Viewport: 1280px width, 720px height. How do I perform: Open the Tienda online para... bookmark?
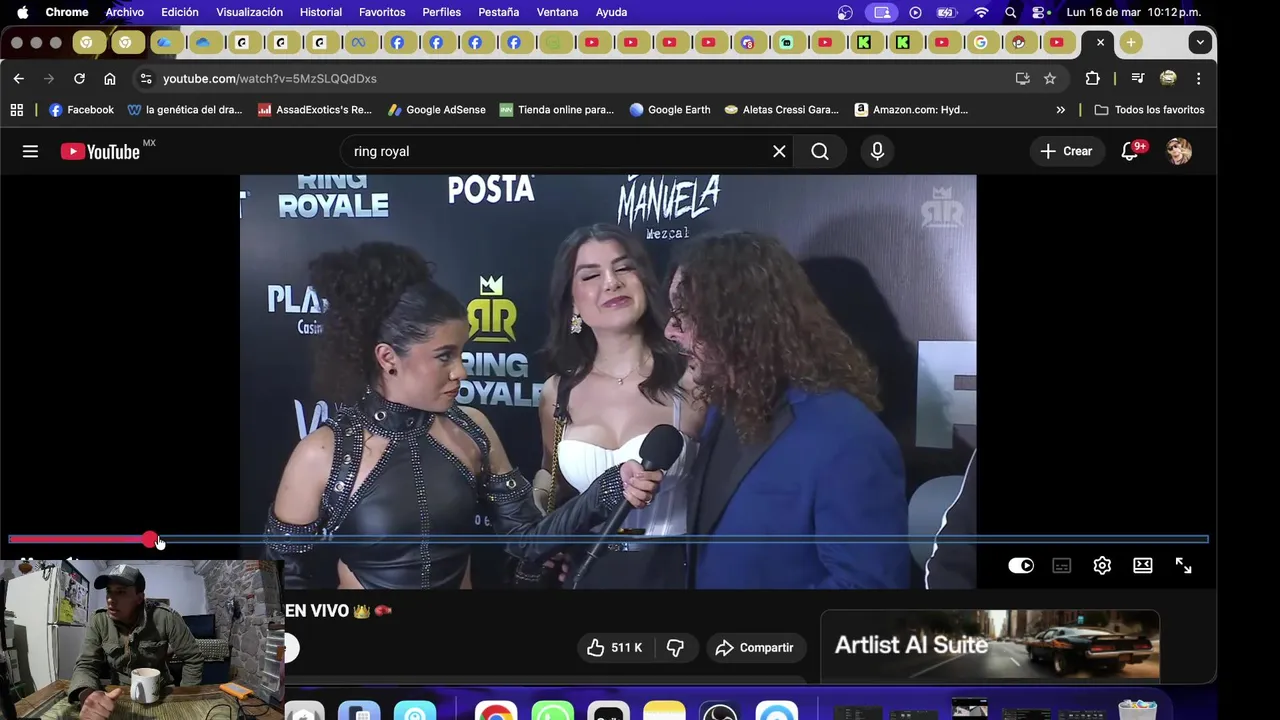(557, 110)
